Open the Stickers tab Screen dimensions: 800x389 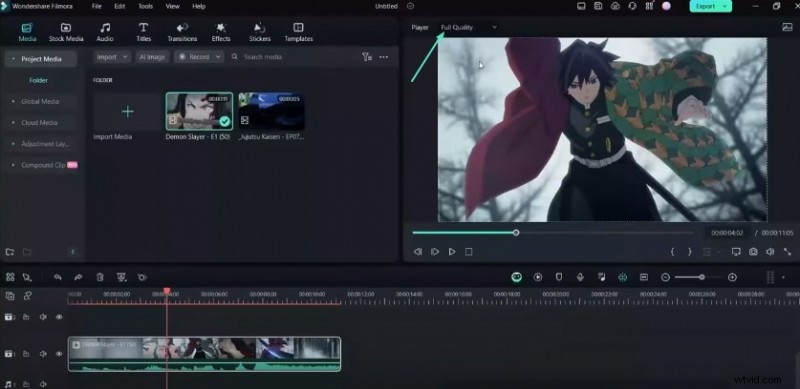(259, 32)
